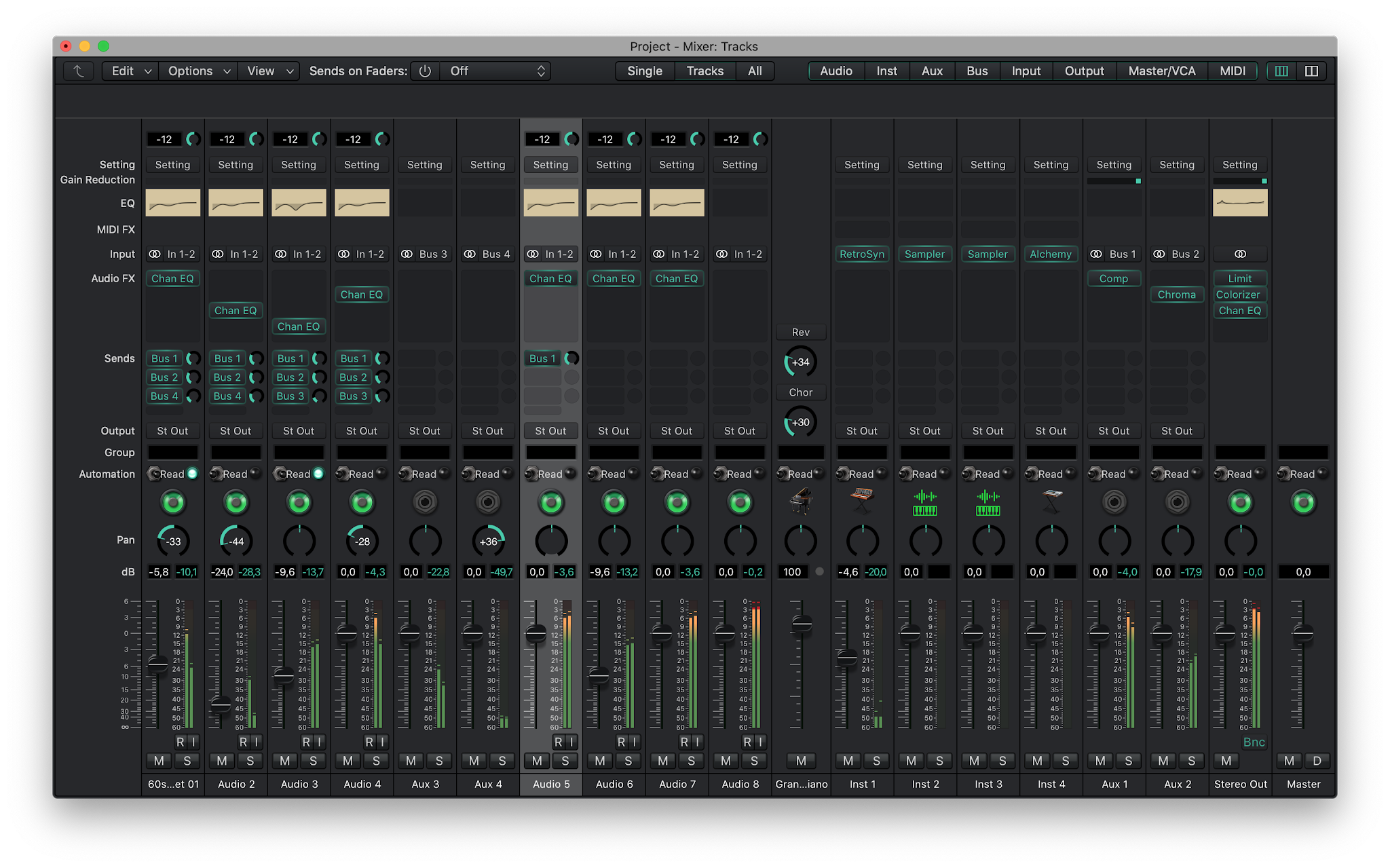
Task: Toggle the Inst channel filter
Action: click(886, 71)
